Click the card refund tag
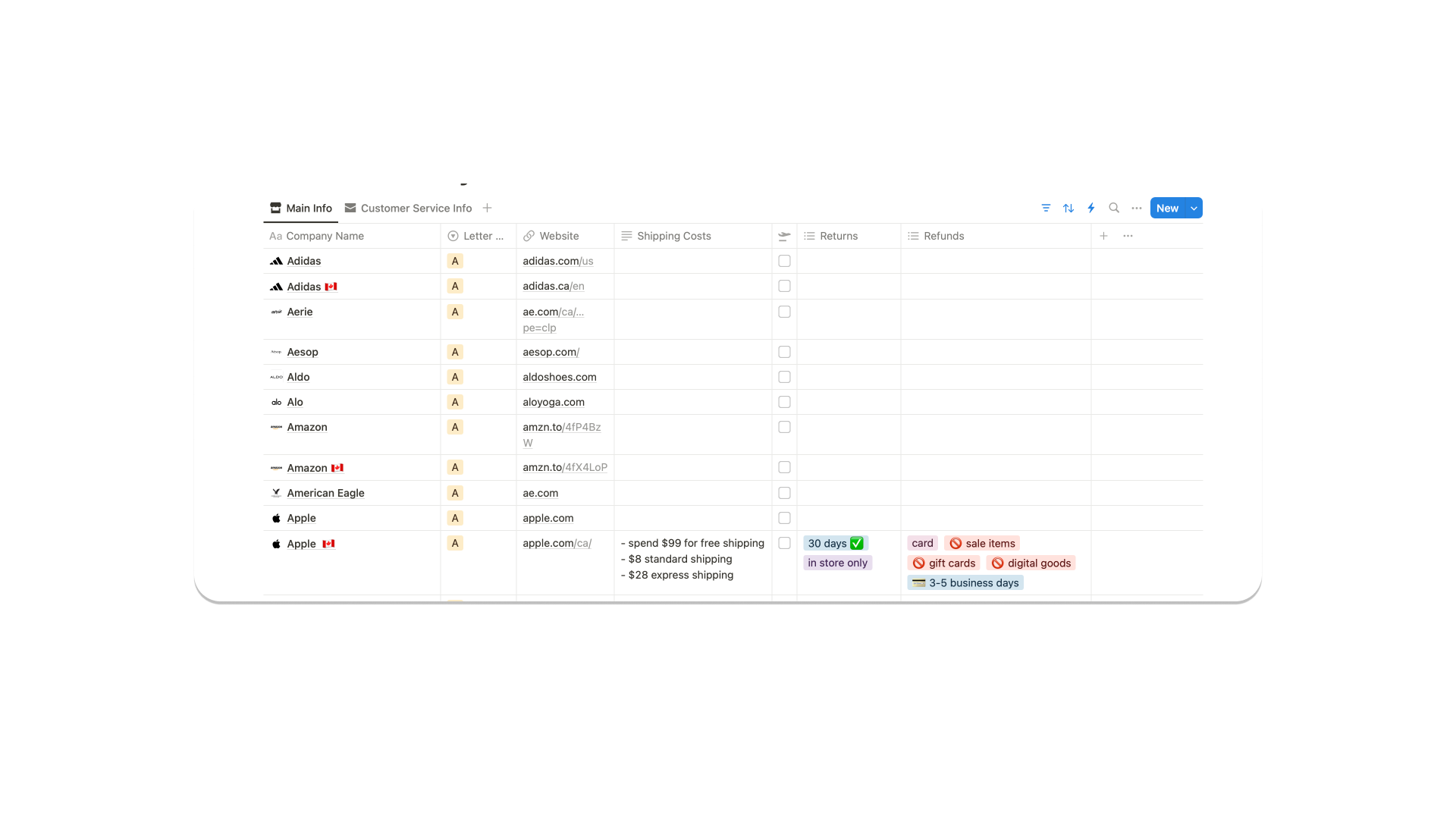 point(923,543)
